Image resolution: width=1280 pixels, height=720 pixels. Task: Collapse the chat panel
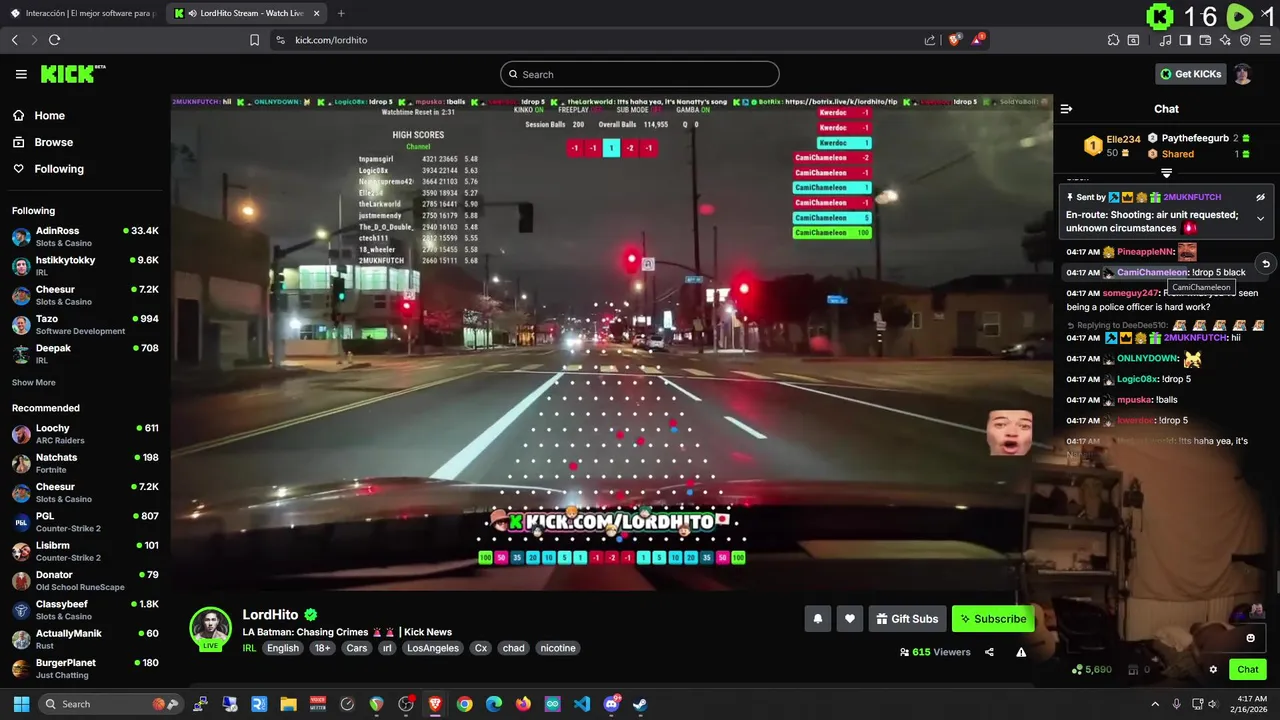1066,109
